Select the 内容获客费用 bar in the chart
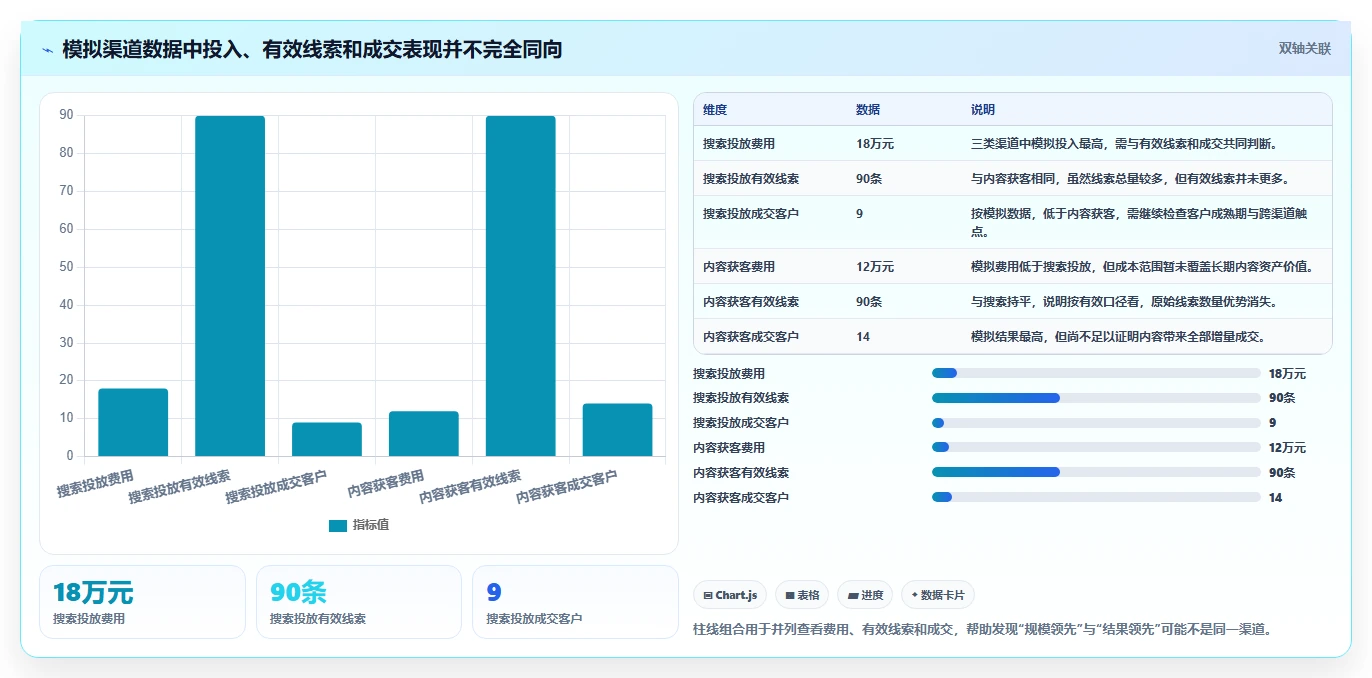 [424, 433]
